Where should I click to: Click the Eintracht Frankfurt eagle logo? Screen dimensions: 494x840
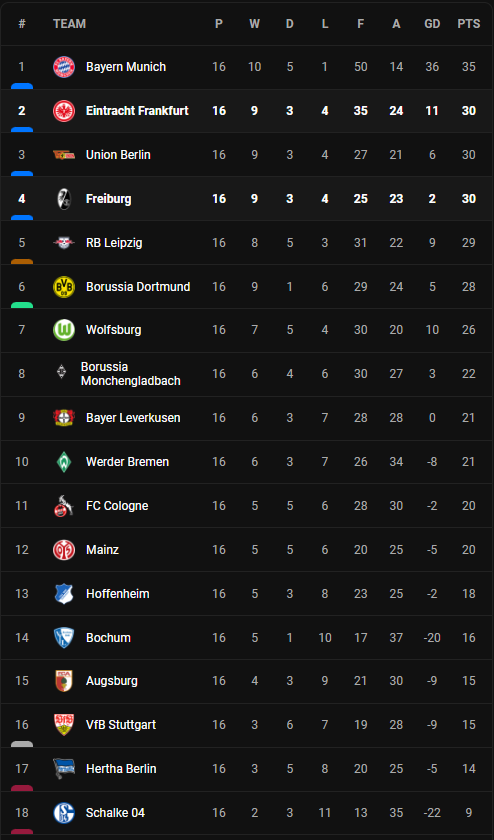pyautogui.click(x=64, y=111)
